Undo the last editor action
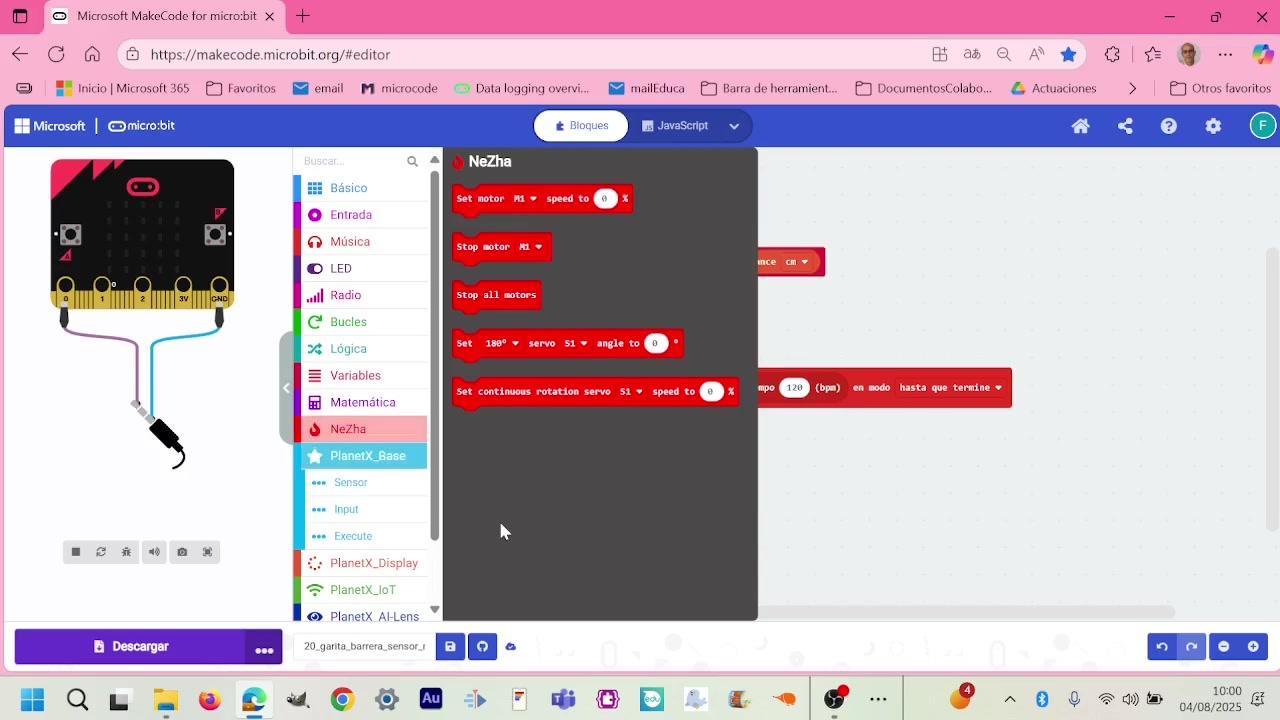The image size is (1280, 720). click(x=1162, y=647)
